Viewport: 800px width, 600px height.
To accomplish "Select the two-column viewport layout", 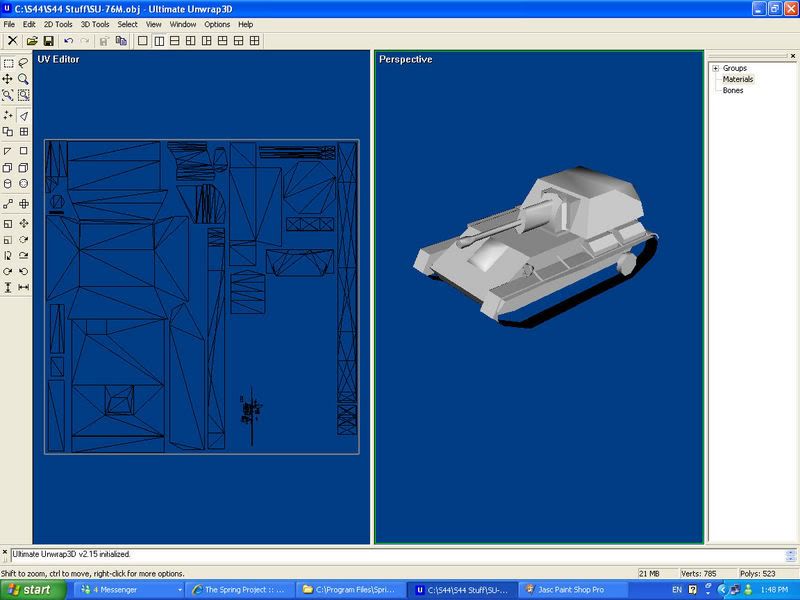I will tap(159, 41).
